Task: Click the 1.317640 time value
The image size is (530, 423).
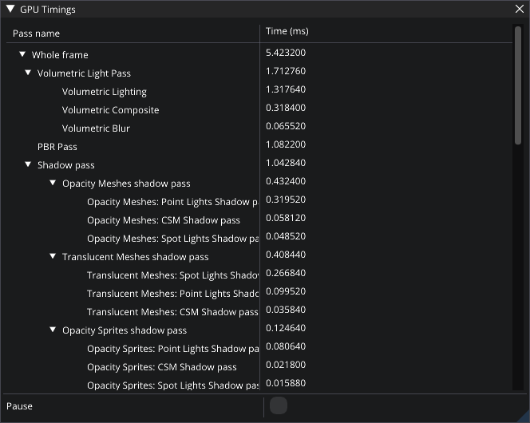Action: click(286, 89)
